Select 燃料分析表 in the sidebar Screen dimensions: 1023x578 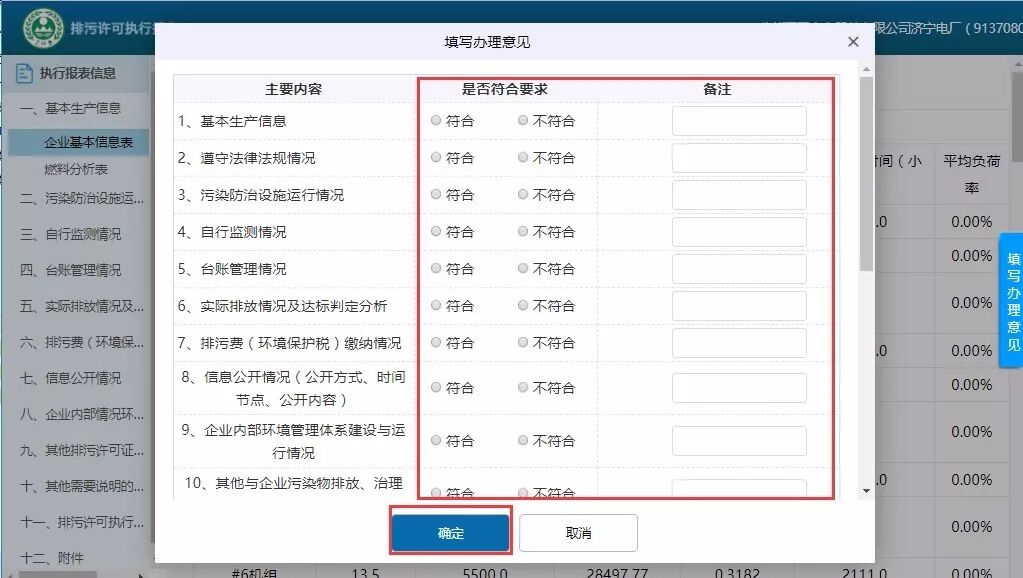coord(75,169)
